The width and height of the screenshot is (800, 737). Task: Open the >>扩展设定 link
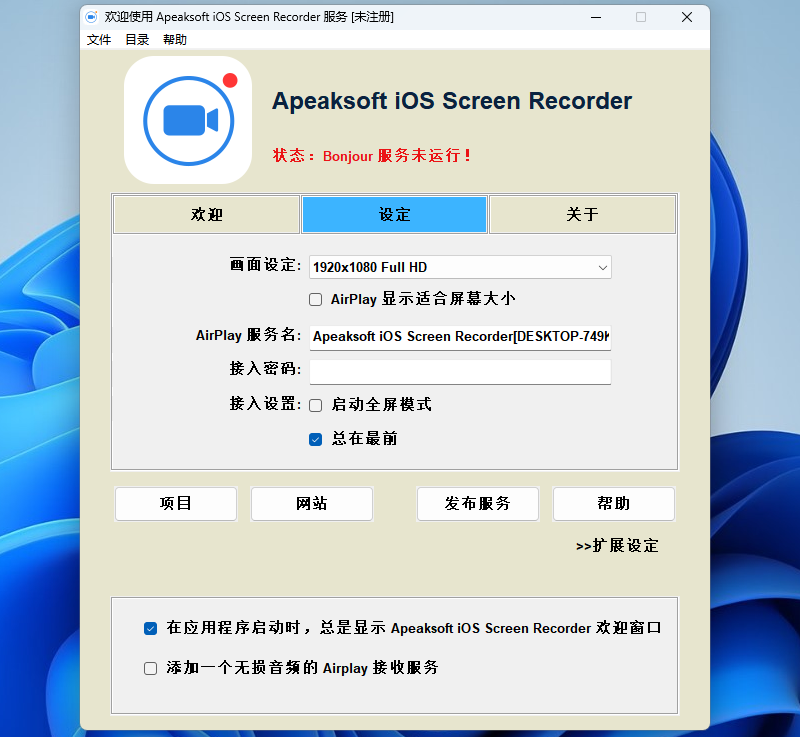(x=617, y=546)
